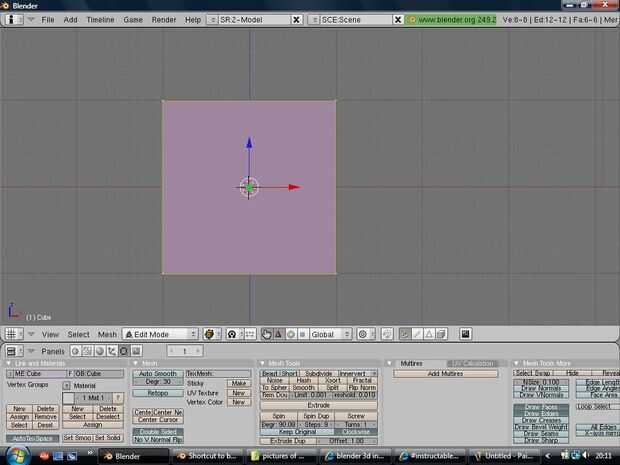Collapse the Mesh panel
The width and height of the screenshot is (620, 465).
pos(135,363)
